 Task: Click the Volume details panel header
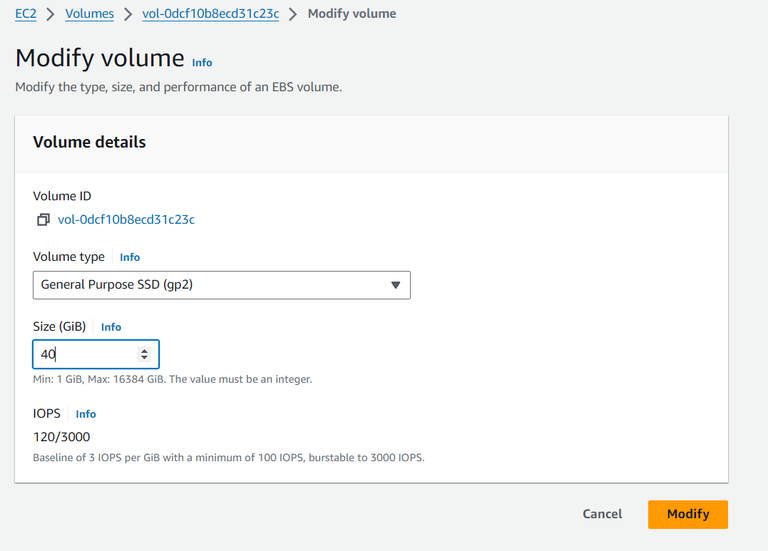coord(90,142)
